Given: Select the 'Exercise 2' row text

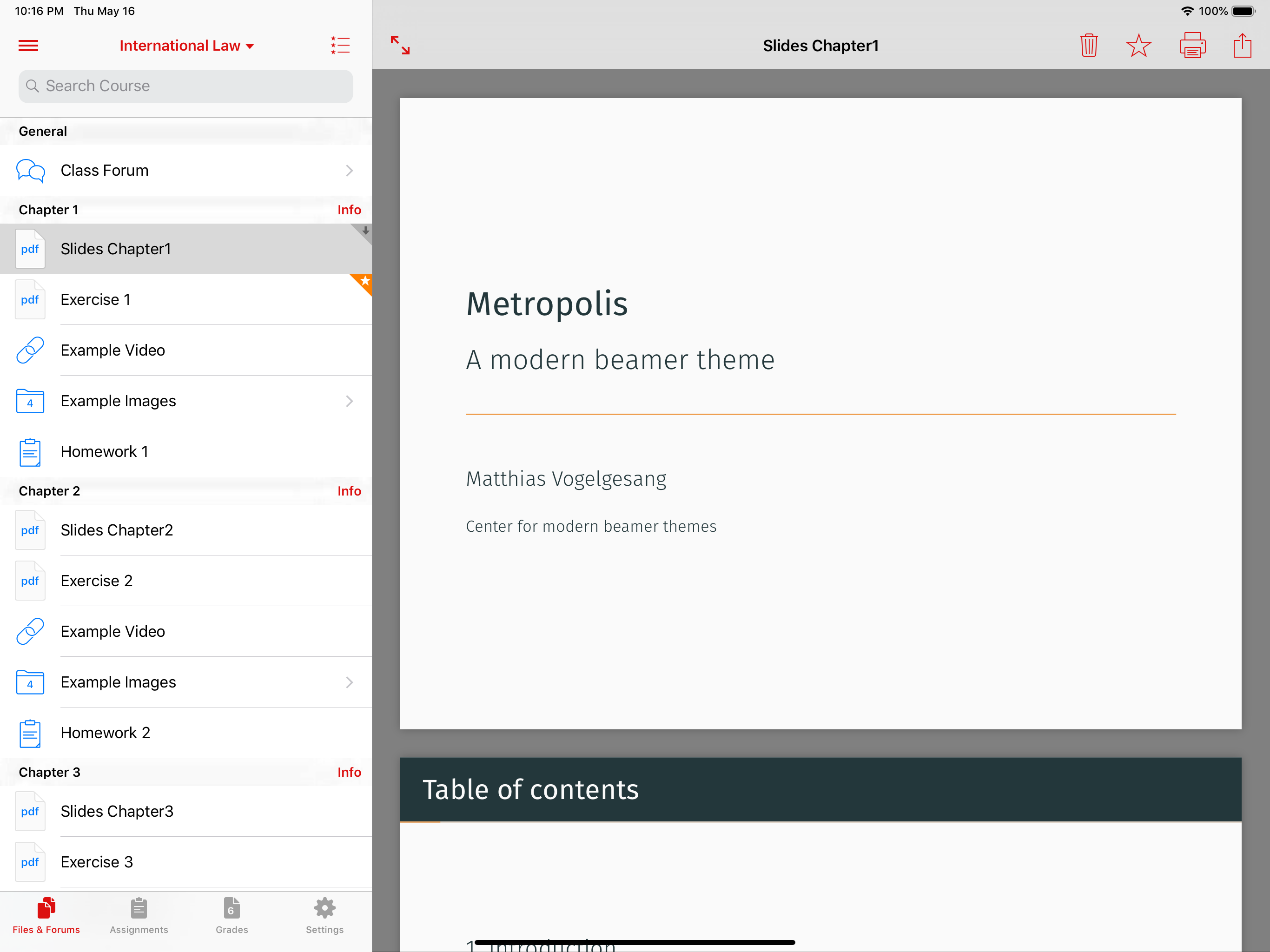Looking at the screenshot, I should [96, 581].
